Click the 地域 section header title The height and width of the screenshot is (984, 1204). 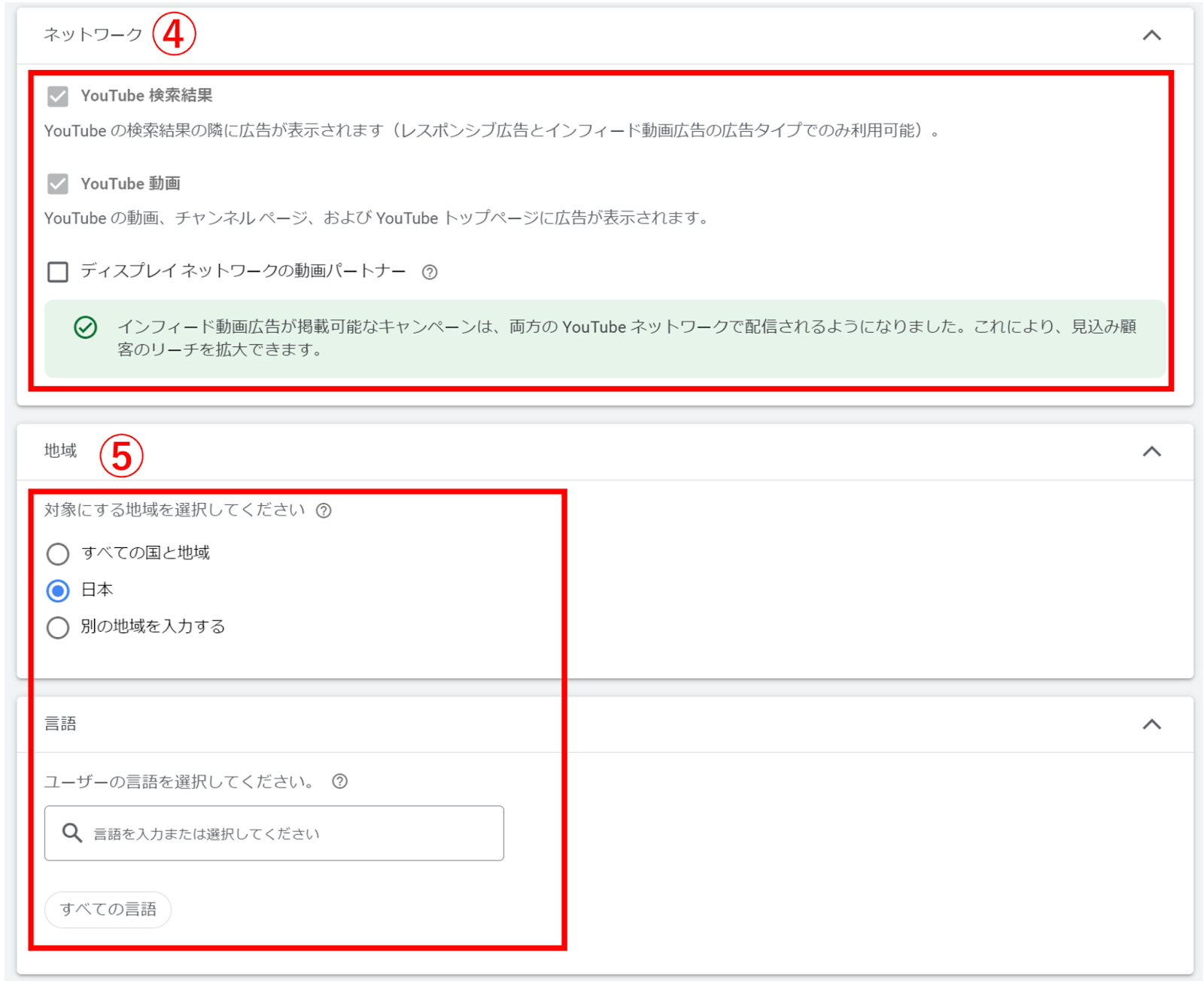point(60,451)
